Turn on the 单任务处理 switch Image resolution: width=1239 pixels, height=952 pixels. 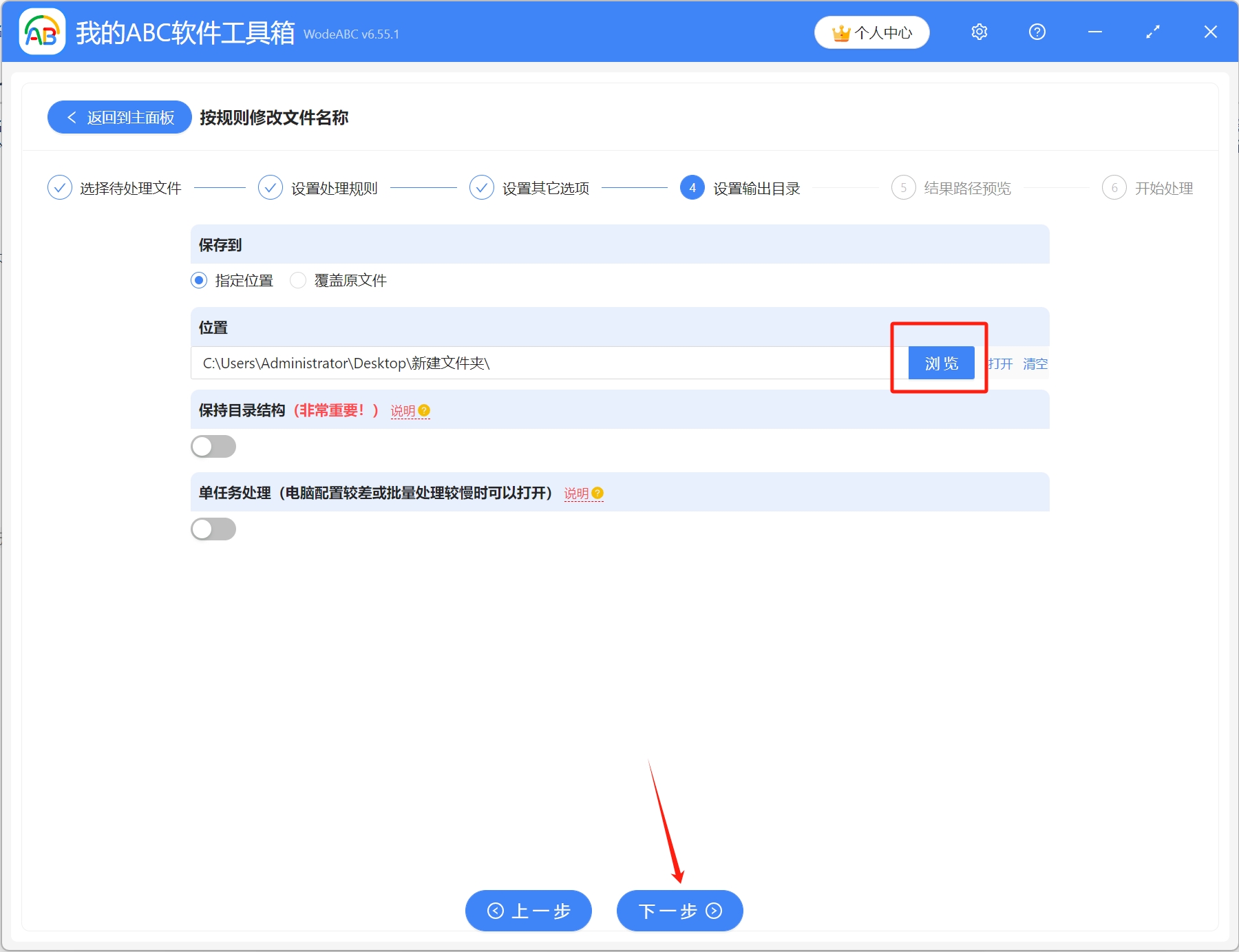213,529
